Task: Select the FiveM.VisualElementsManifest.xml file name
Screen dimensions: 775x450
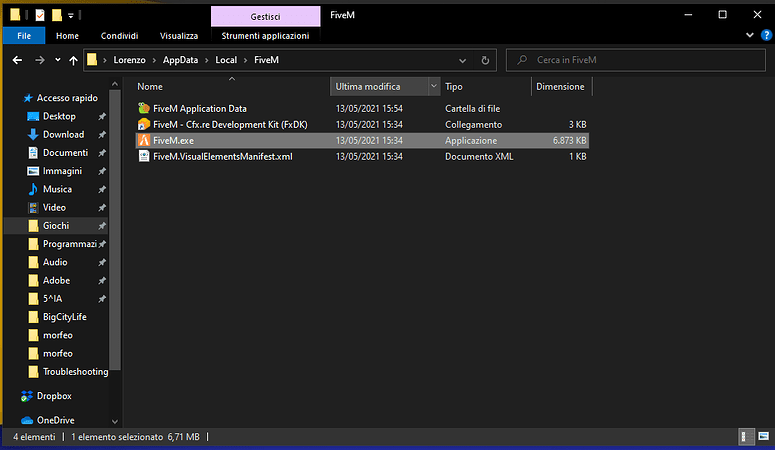Action: click(x=223, y=157)
